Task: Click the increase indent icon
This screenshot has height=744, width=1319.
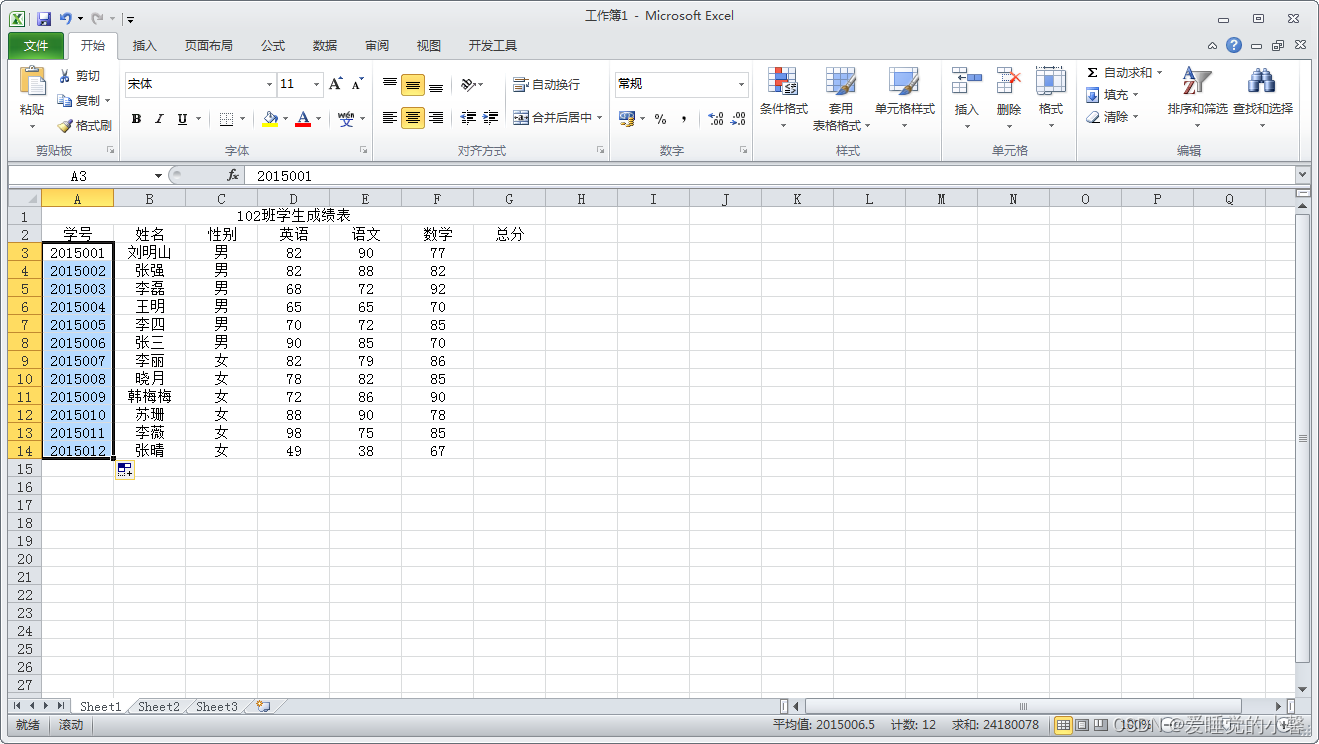Action: pyautogui.click(x=490, y=118)
